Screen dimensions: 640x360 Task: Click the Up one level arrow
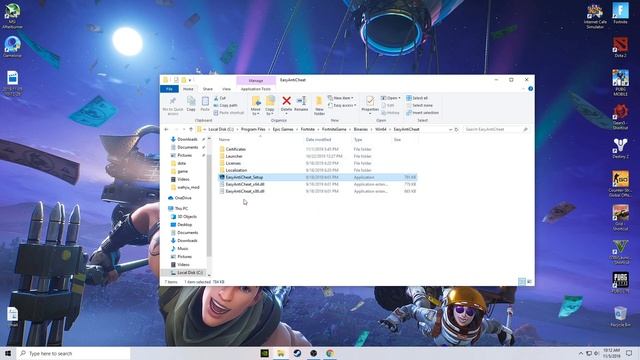point(191,129)
